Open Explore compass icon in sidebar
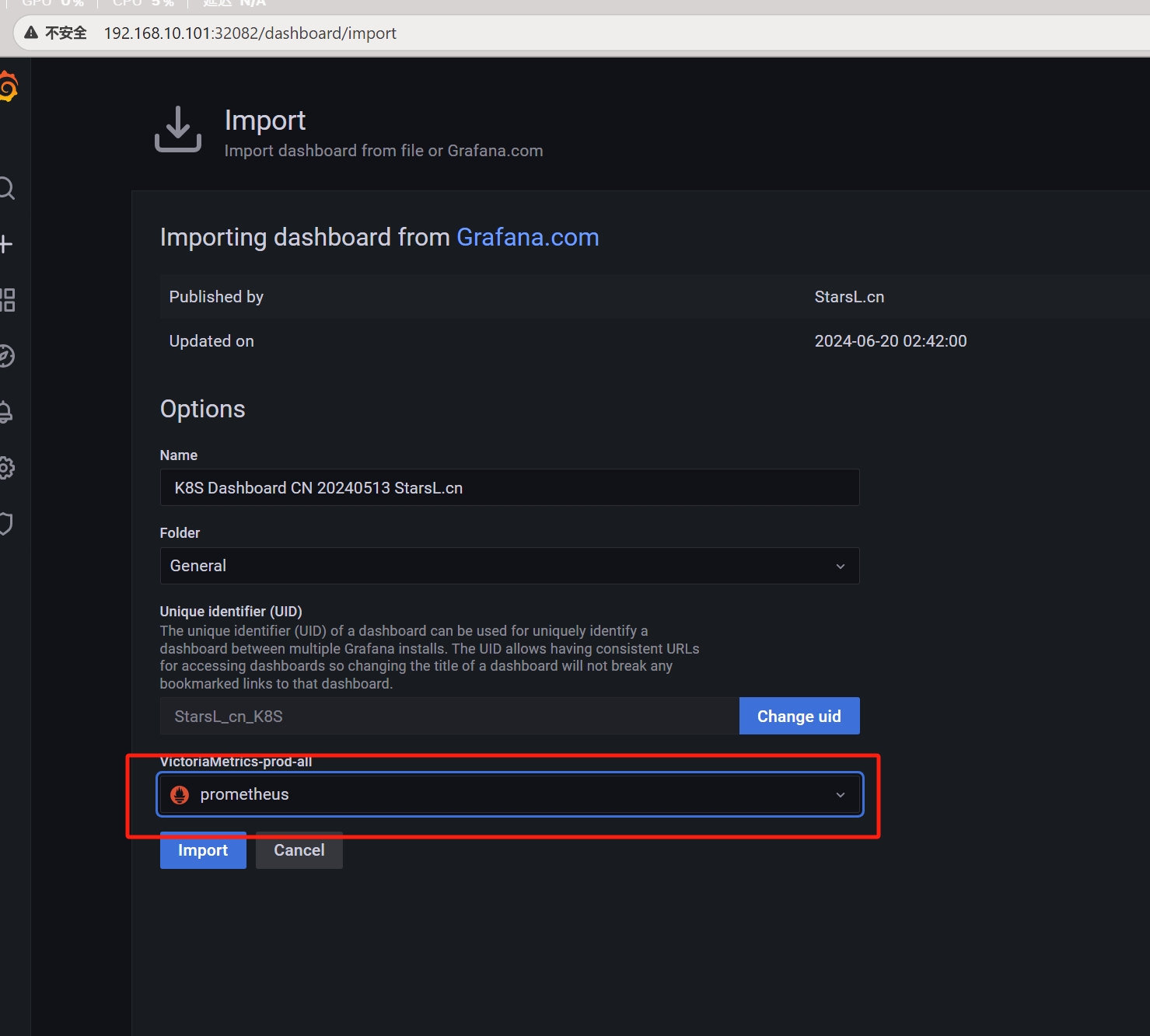 (x=6, y=356)
